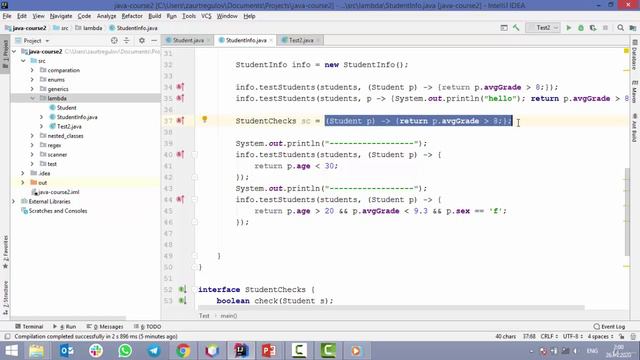This screenshot has width=640, height=360.
Task: Click the 'lambda' breadcrumb in navigation bar
Action: (93, 28)
